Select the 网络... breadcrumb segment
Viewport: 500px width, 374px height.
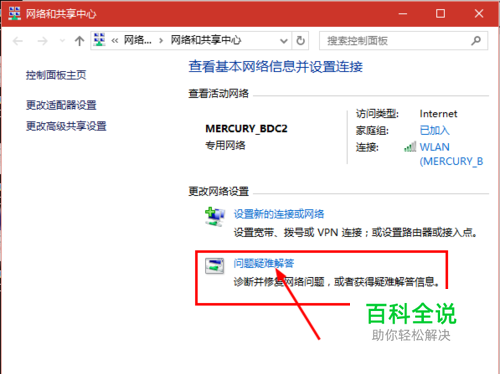[138, 40]
